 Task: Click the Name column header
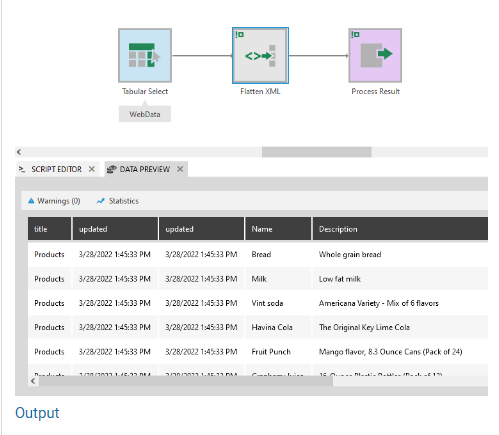pyautogui.click(x=278, y=229)
